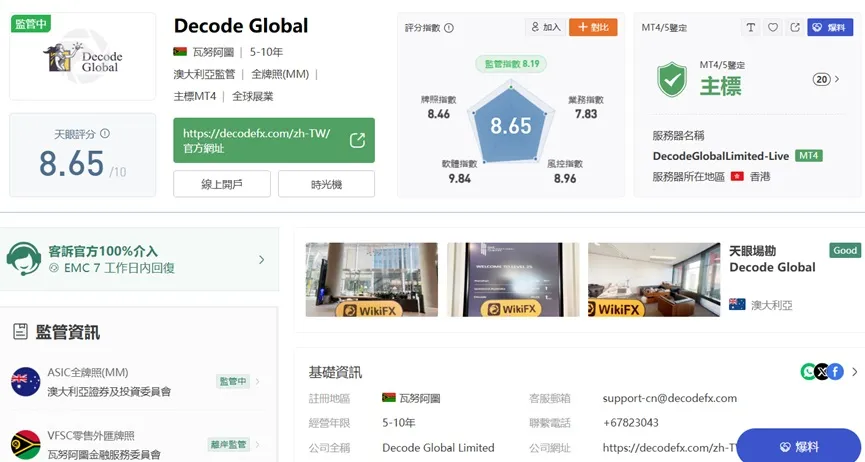The image size is (865, 462).
Task: Open the decodefx.com official website button
Action: pyautogui.click(x=274, y=140)
